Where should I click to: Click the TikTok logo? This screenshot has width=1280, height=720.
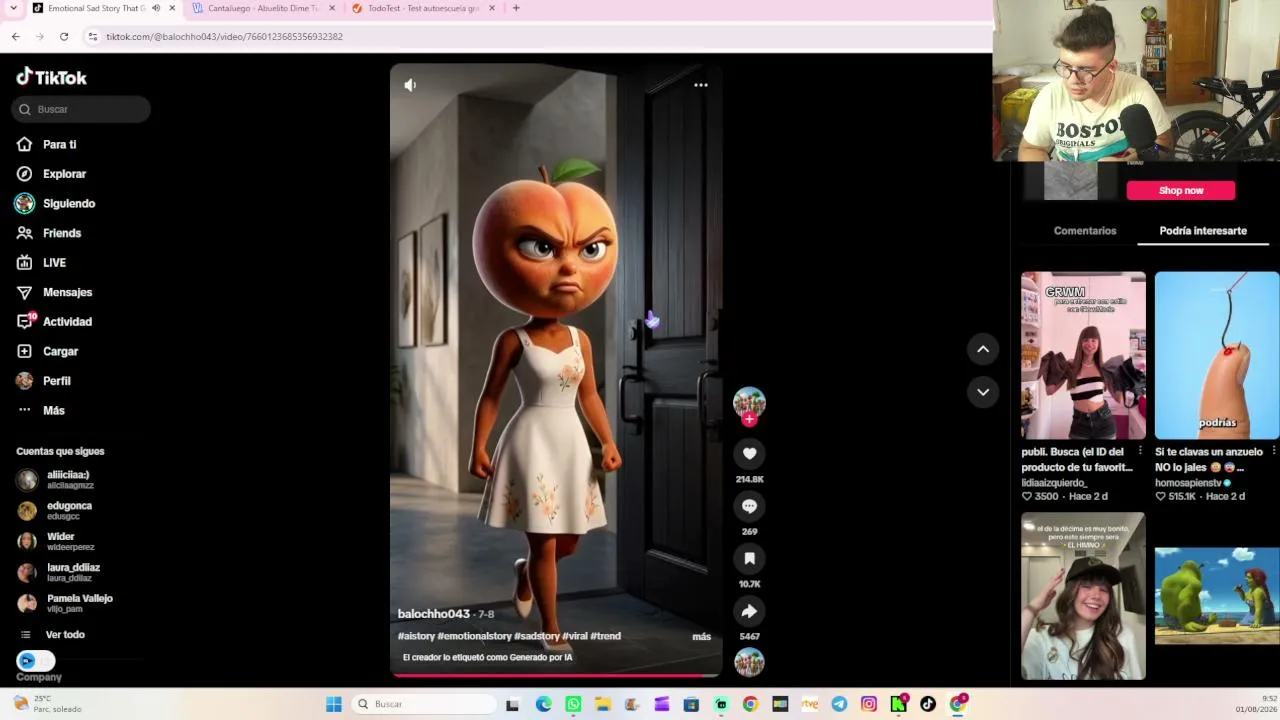[x=52, y=77]
